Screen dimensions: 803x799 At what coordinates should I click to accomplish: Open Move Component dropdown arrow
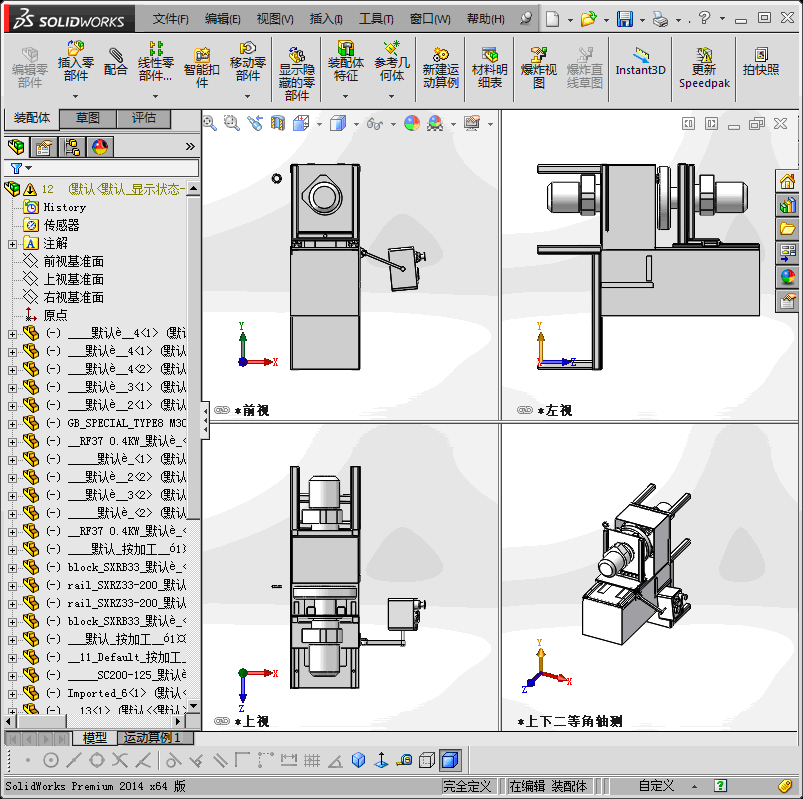tap(248, 96)
